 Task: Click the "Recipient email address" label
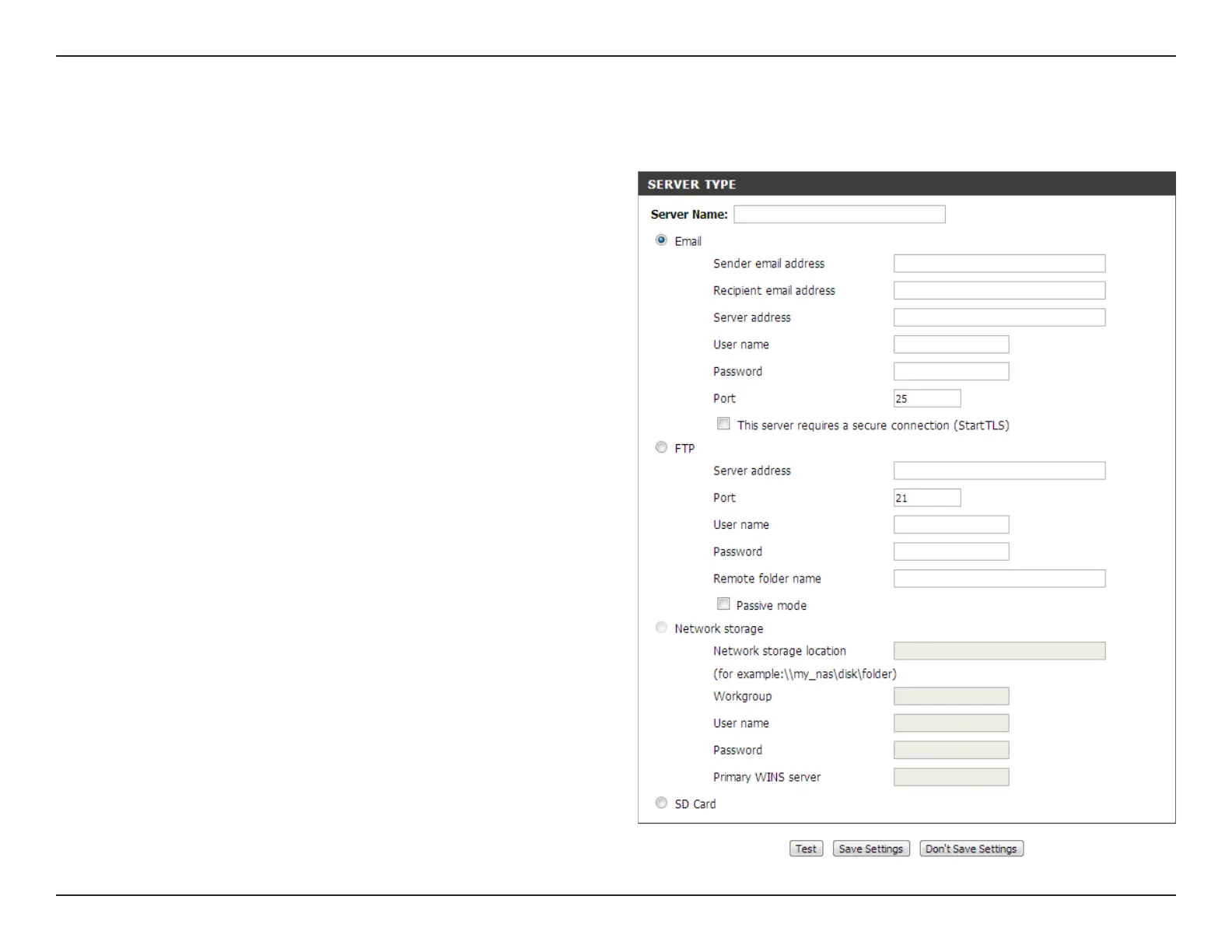point(774,290)
